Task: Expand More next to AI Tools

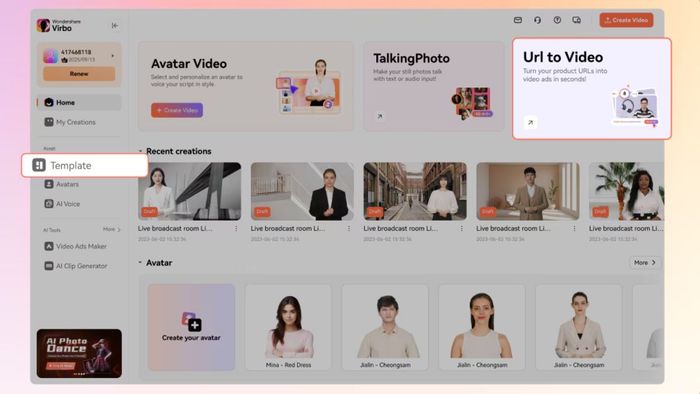Action: 112,229
